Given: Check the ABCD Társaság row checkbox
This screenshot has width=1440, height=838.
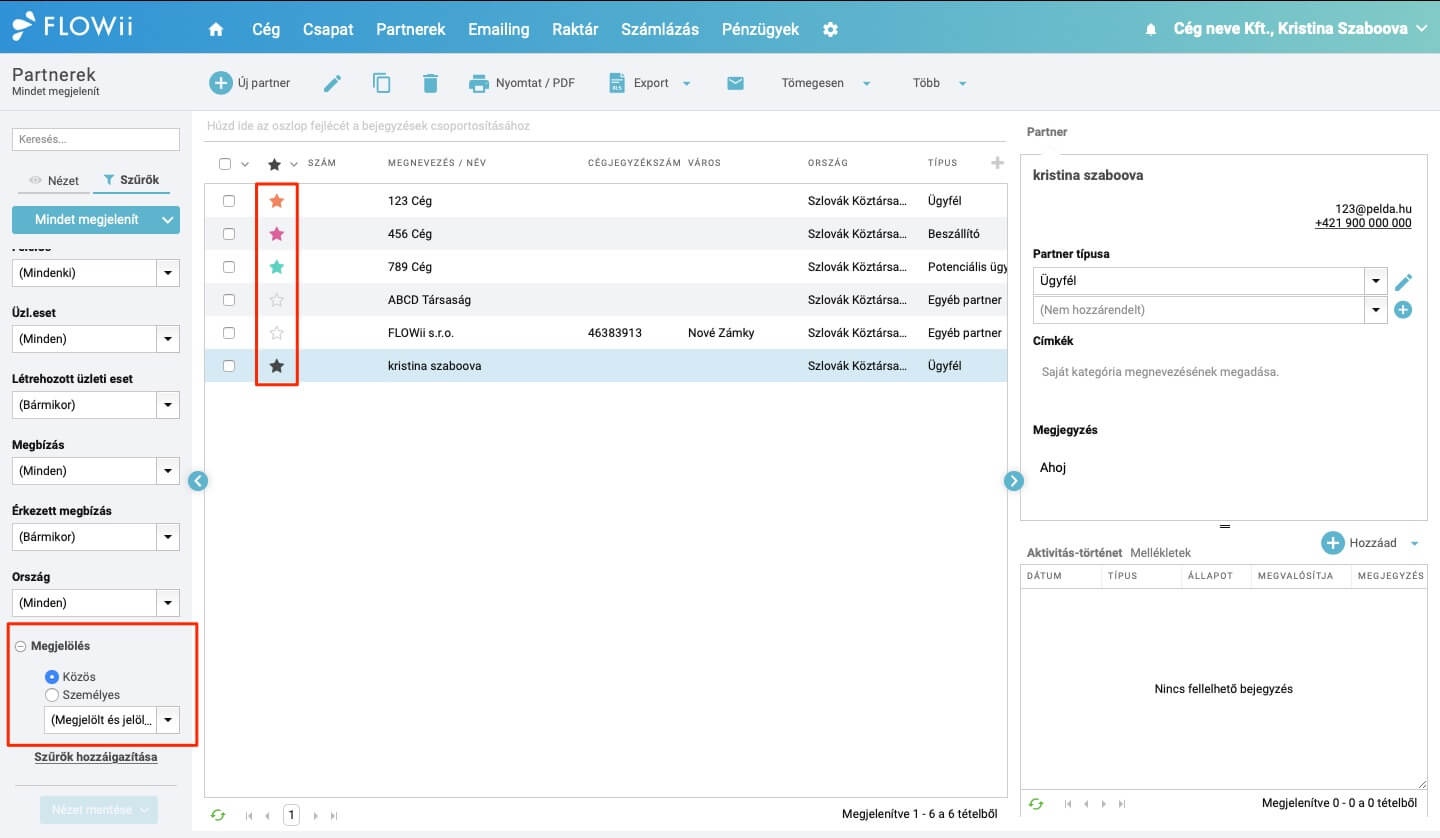Looking at the screenshot, I should click(229, 300).
